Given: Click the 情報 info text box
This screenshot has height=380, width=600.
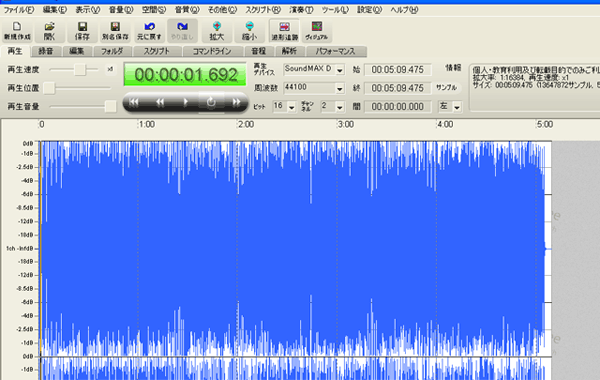Looking at the screenshot, I should click(x=535, y=88).
